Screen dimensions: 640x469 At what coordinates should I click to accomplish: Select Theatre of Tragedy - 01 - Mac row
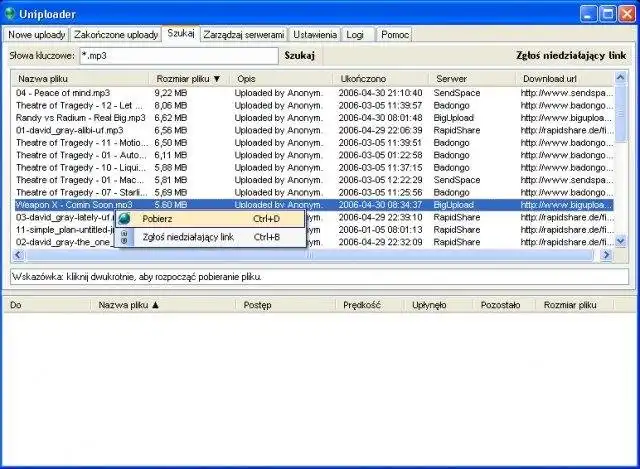point(314,180)
